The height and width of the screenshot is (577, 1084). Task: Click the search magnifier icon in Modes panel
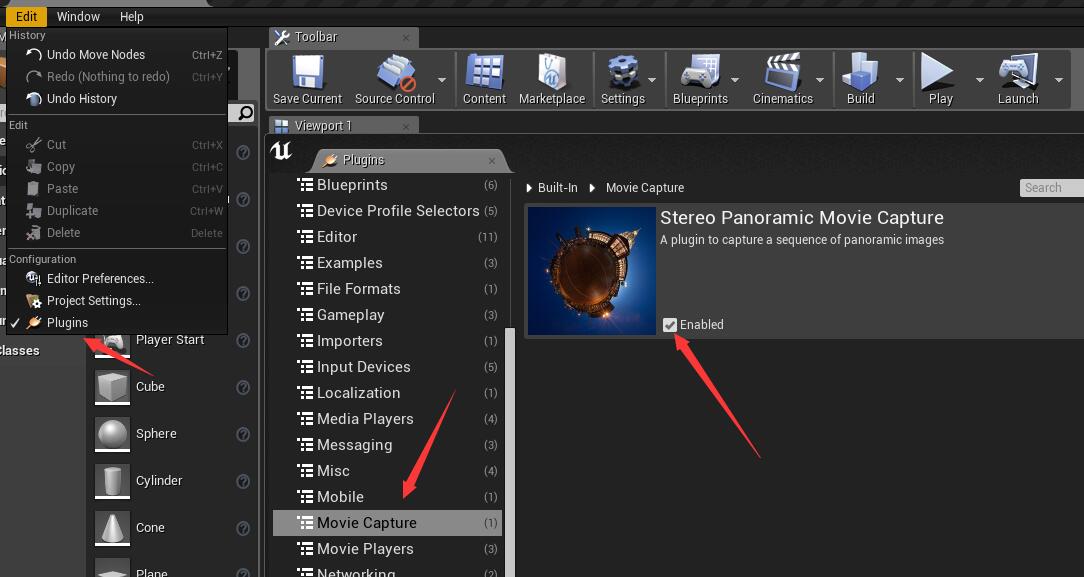245,113
